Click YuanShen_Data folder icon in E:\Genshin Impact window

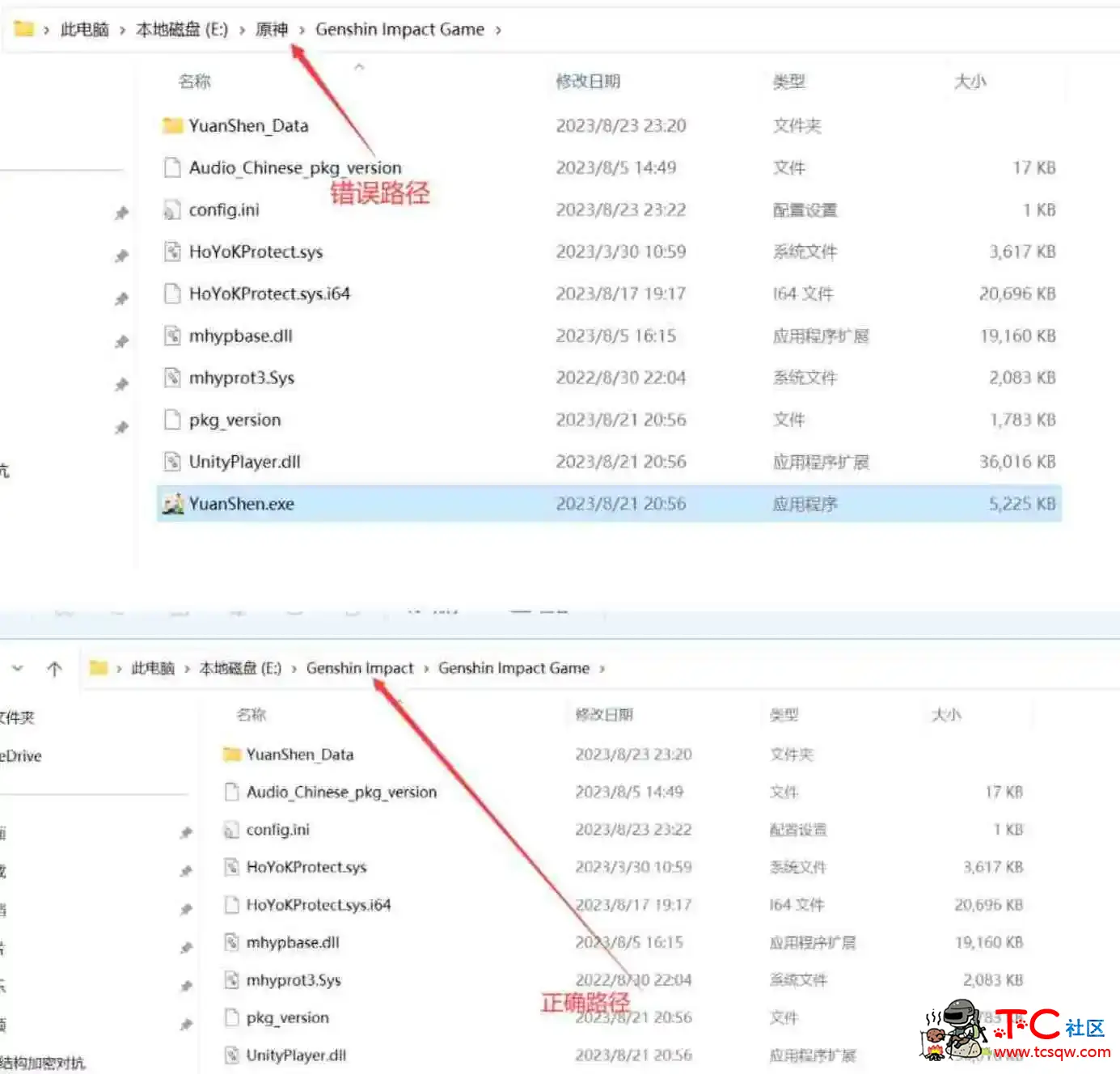232,755
